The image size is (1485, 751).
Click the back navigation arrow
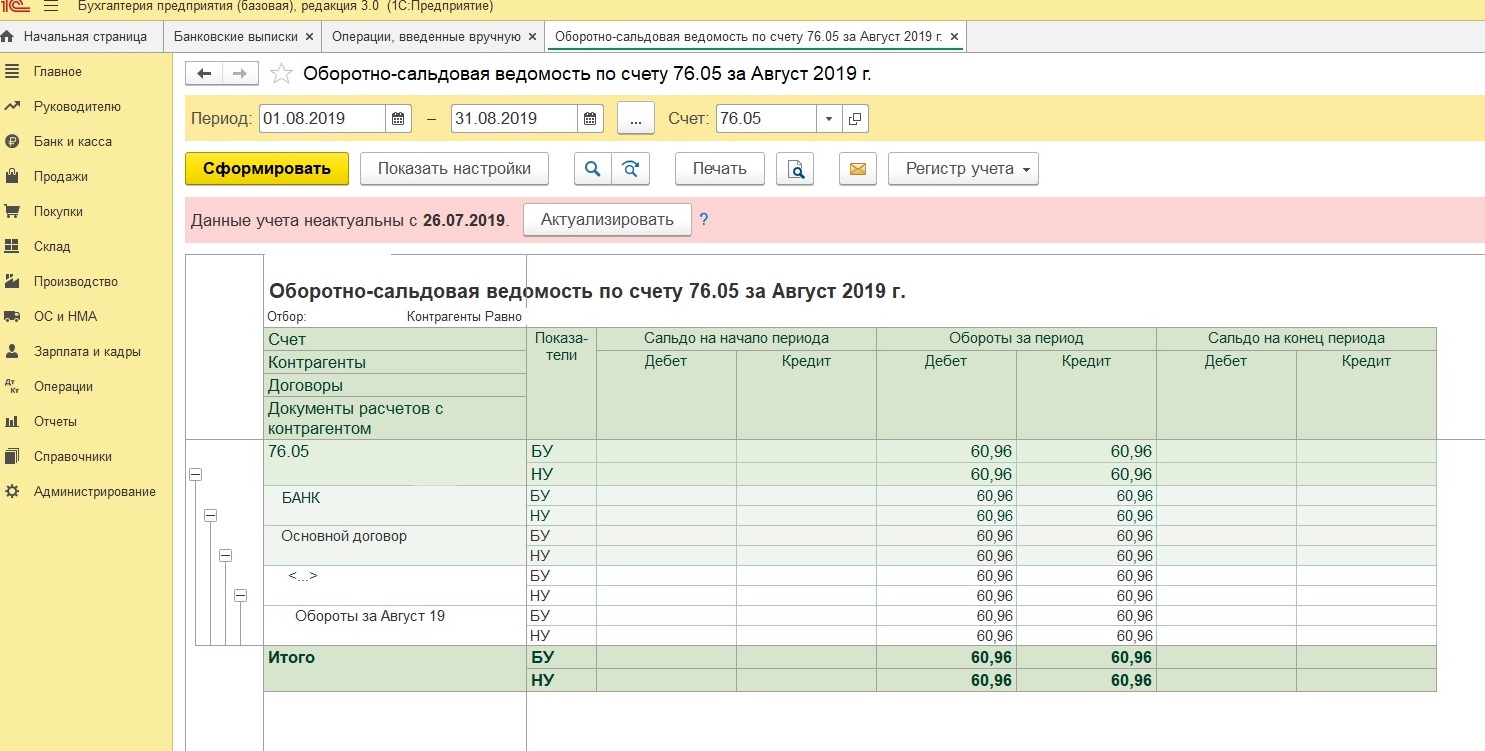coord(205,74)
